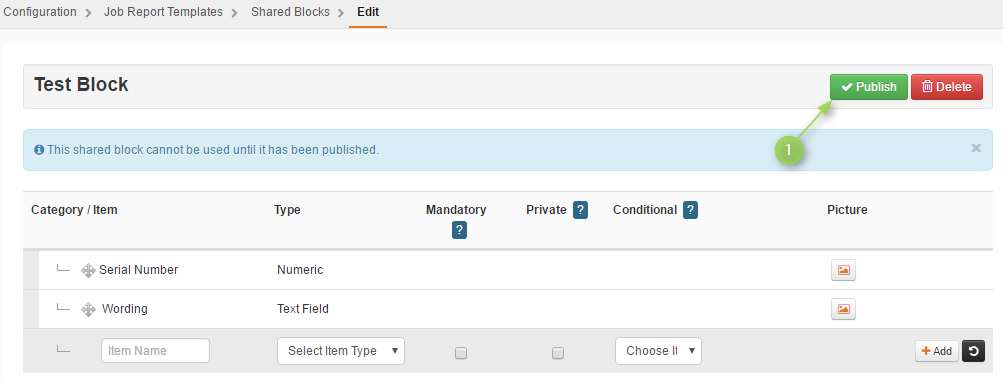Focus the Item Name text field
The height and width of the screenshot is (382, 1003).
point(155,351)
